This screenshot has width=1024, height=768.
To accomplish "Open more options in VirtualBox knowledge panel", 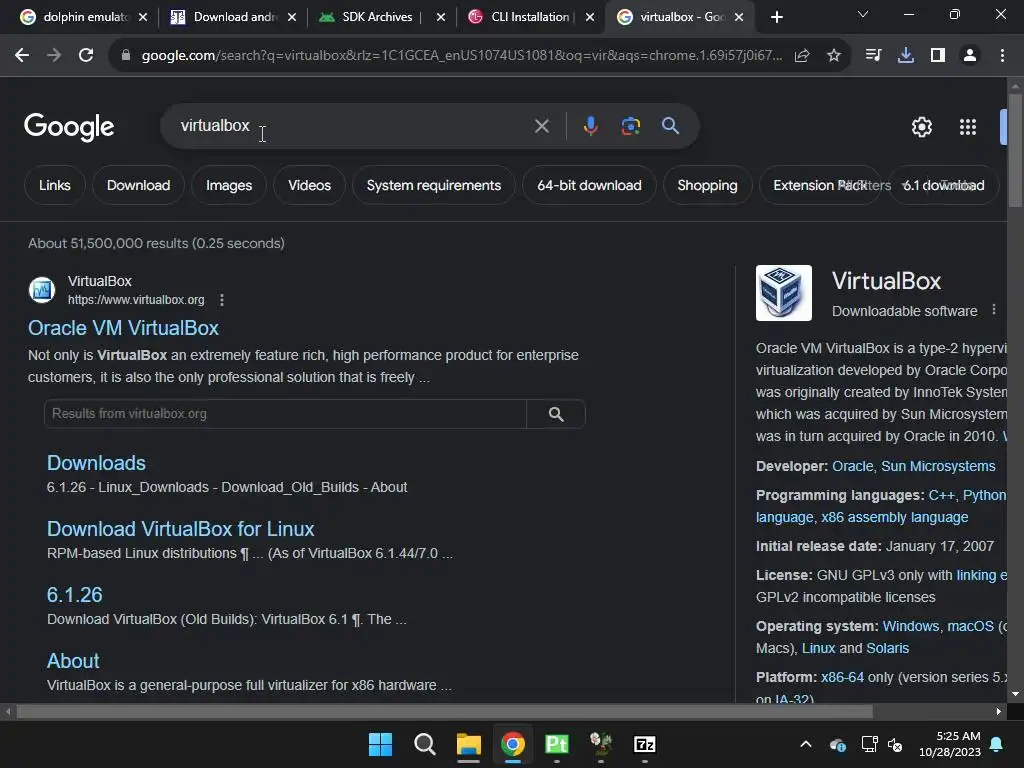I will (994, 310).
